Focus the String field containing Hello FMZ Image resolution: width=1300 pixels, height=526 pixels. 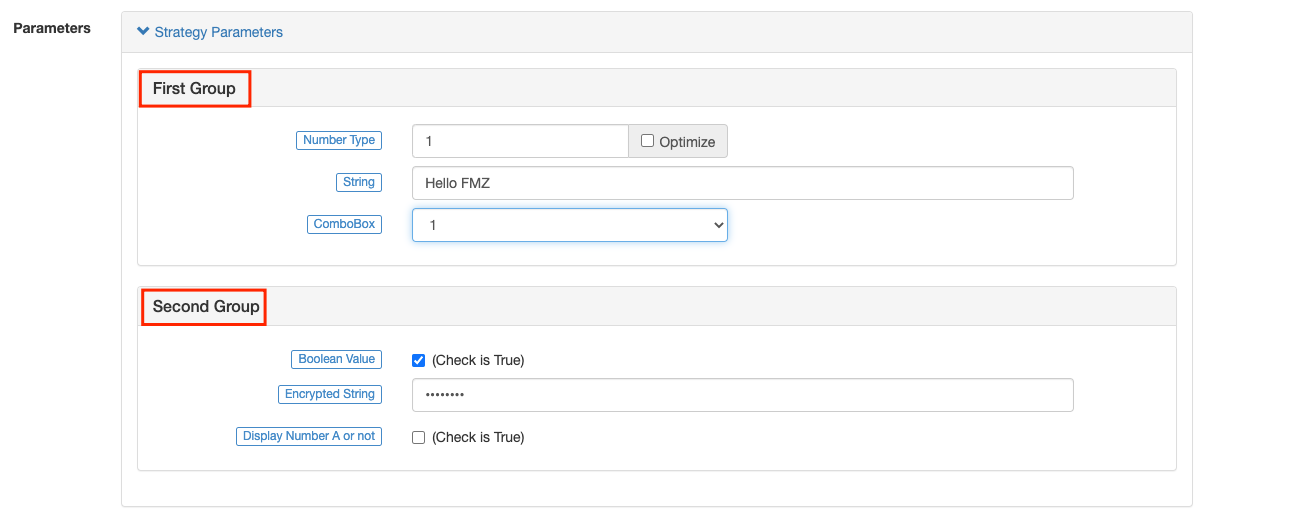(742, 183)
